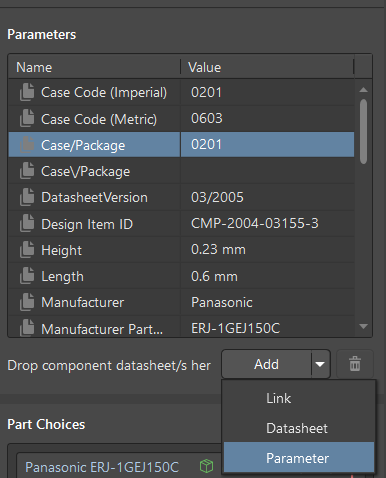This screenshot has height=478, width=386.
Task: Click the document icon beside Height
Action: click(27, 250)
